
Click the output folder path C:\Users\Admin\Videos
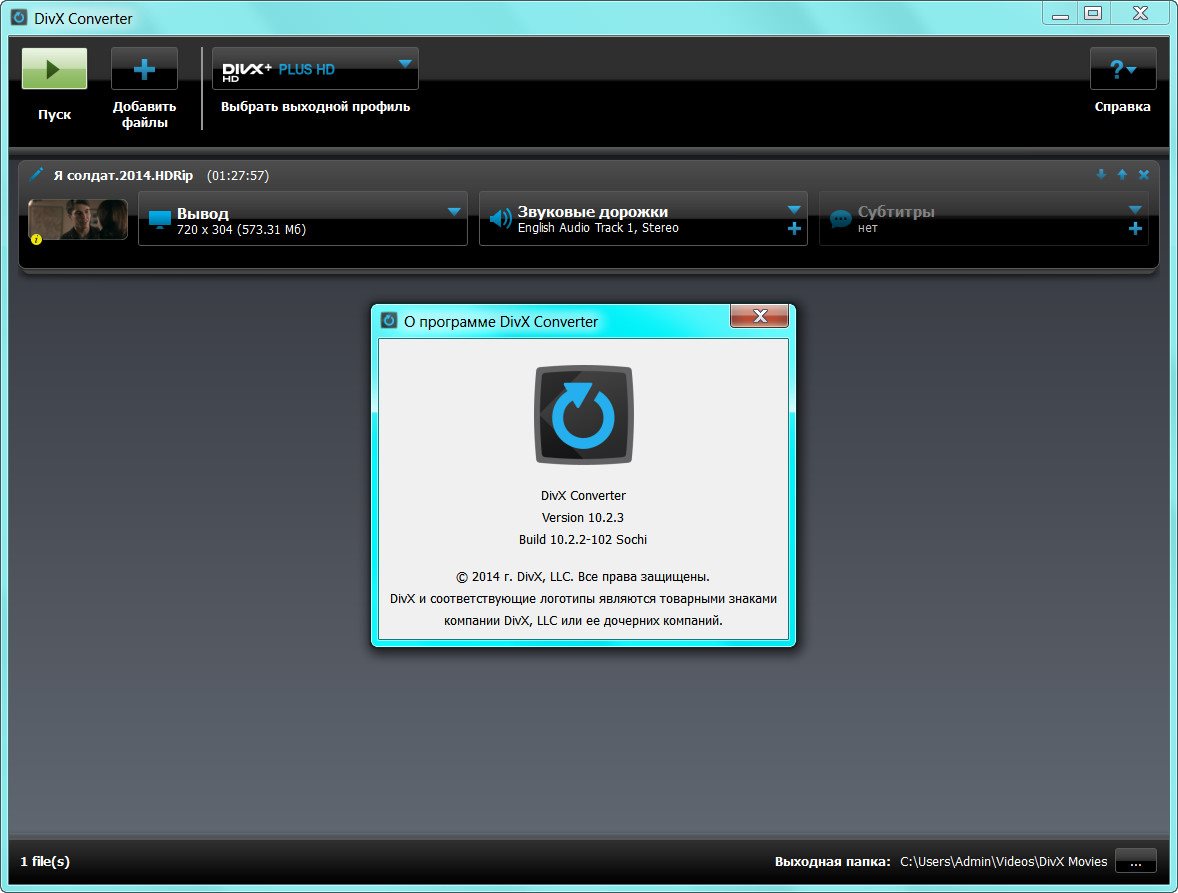pyautogui.click(x=1003, y=861)
